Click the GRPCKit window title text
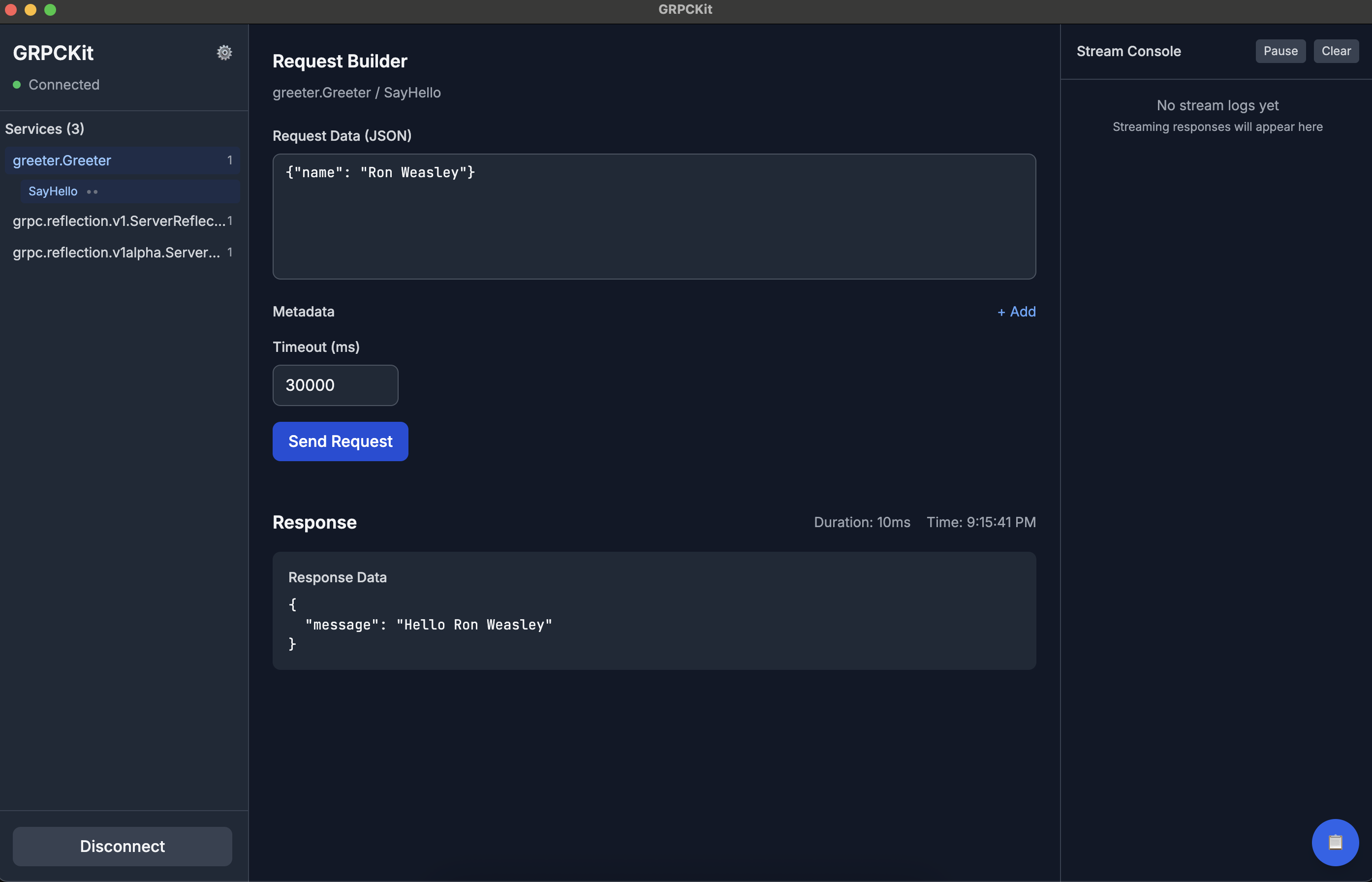 (686, 9)
